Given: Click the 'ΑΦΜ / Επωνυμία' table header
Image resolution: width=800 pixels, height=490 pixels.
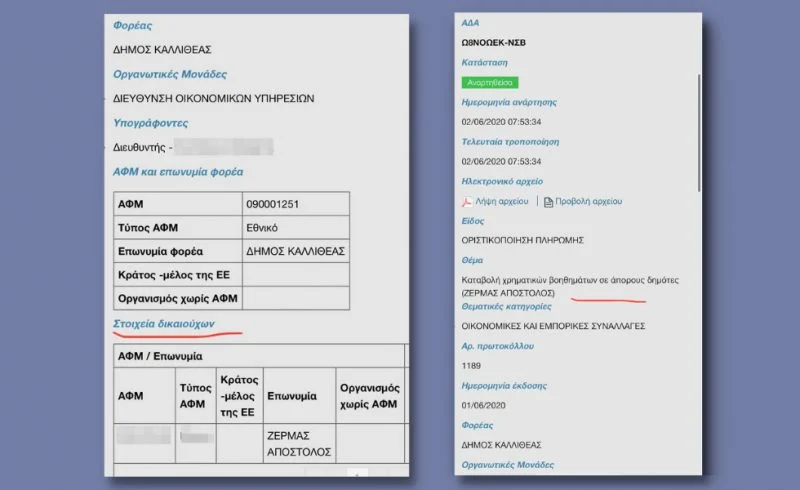Looking at the screenshot, I should pos(160,356).
